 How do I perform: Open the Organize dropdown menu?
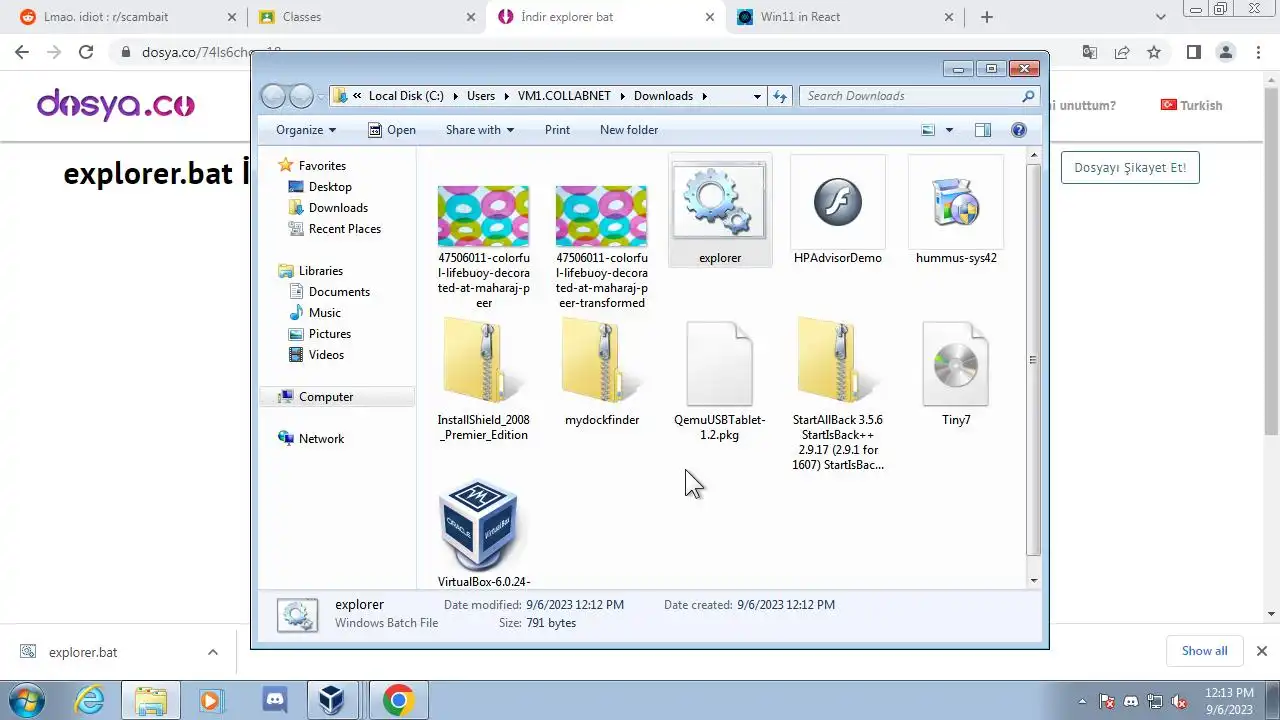point(306,130)
